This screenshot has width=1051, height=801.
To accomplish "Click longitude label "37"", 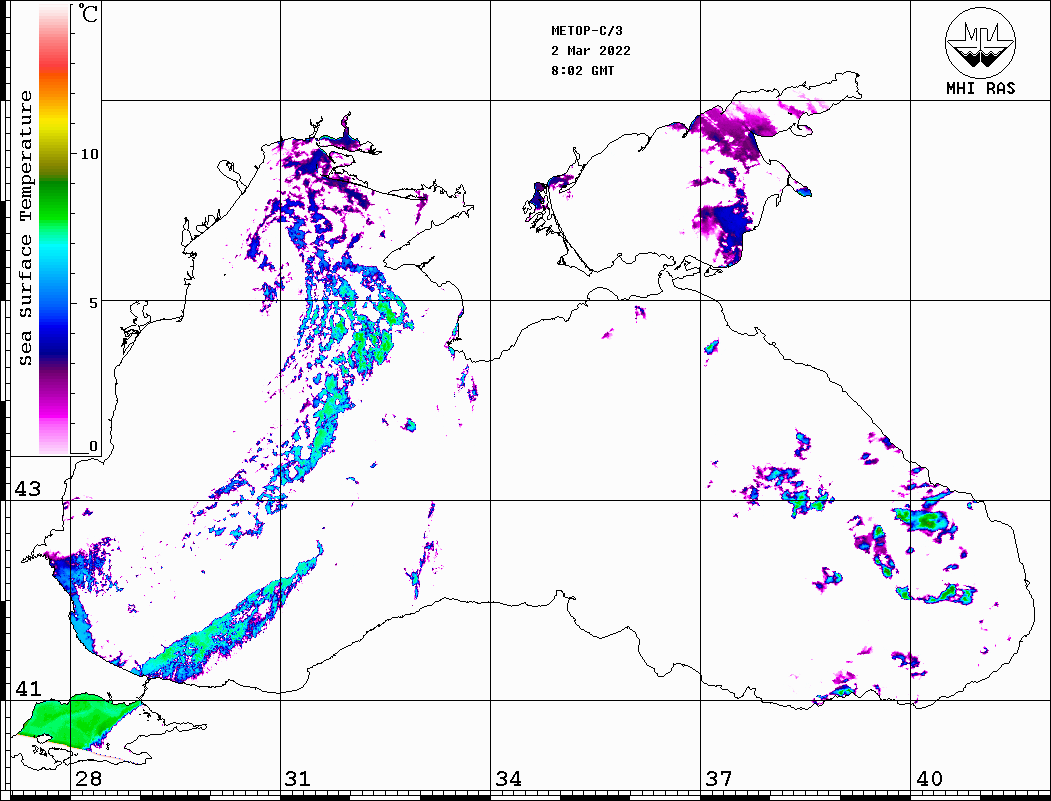I will click(x=719, y=778).
